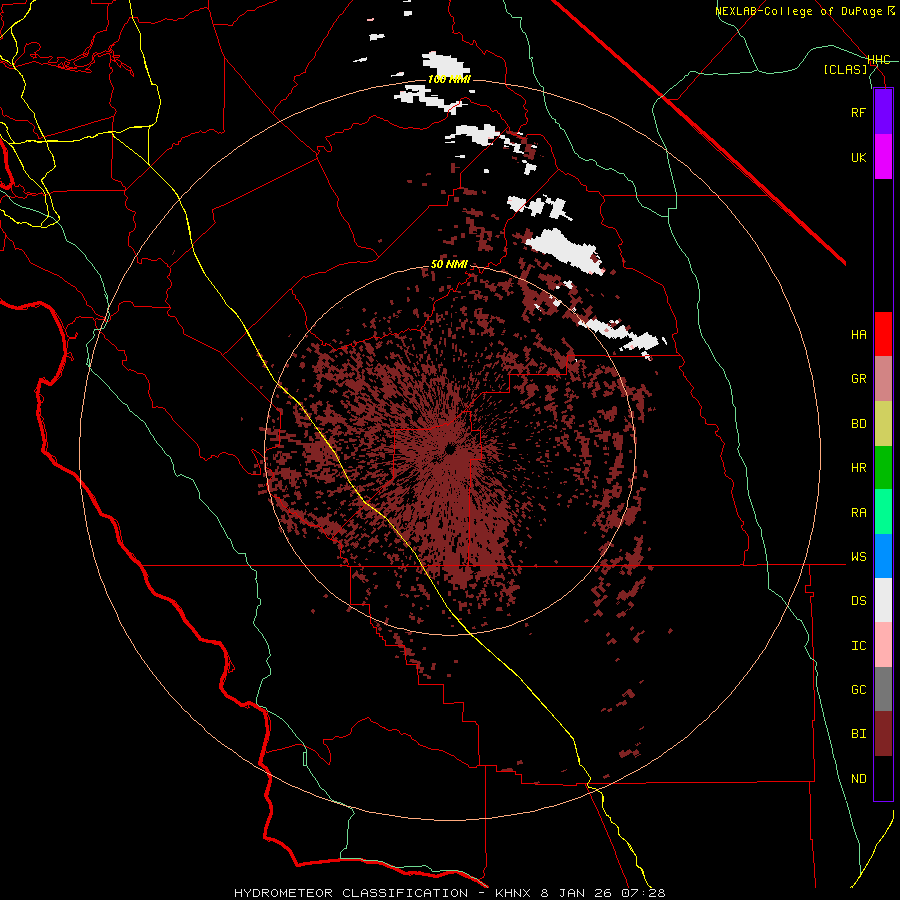
Task: Click the "DS" legend label
Action: click(858, 601)
